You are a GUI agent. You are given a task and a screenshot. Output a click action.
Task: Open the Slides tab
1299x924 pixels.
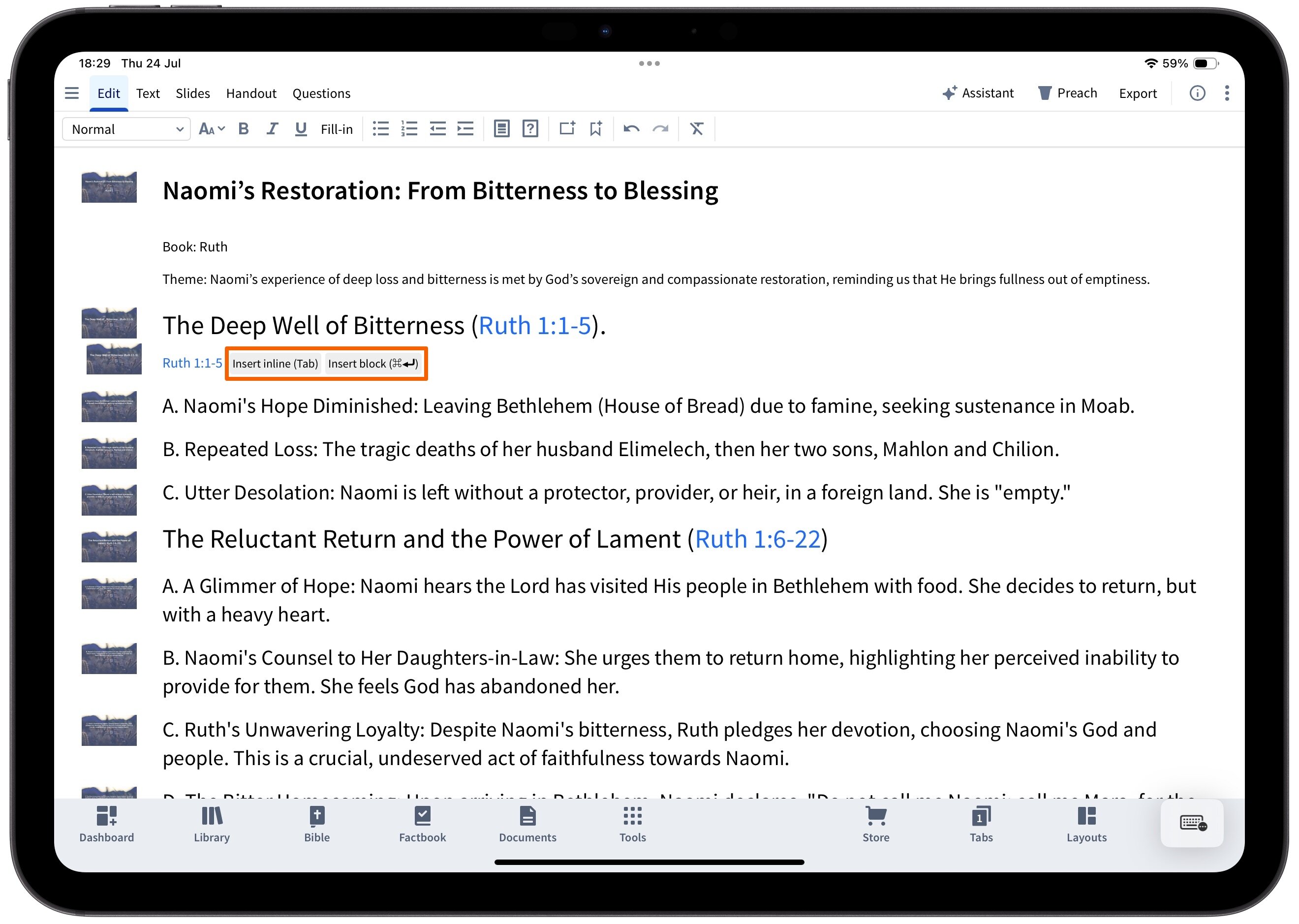point(193,93)
